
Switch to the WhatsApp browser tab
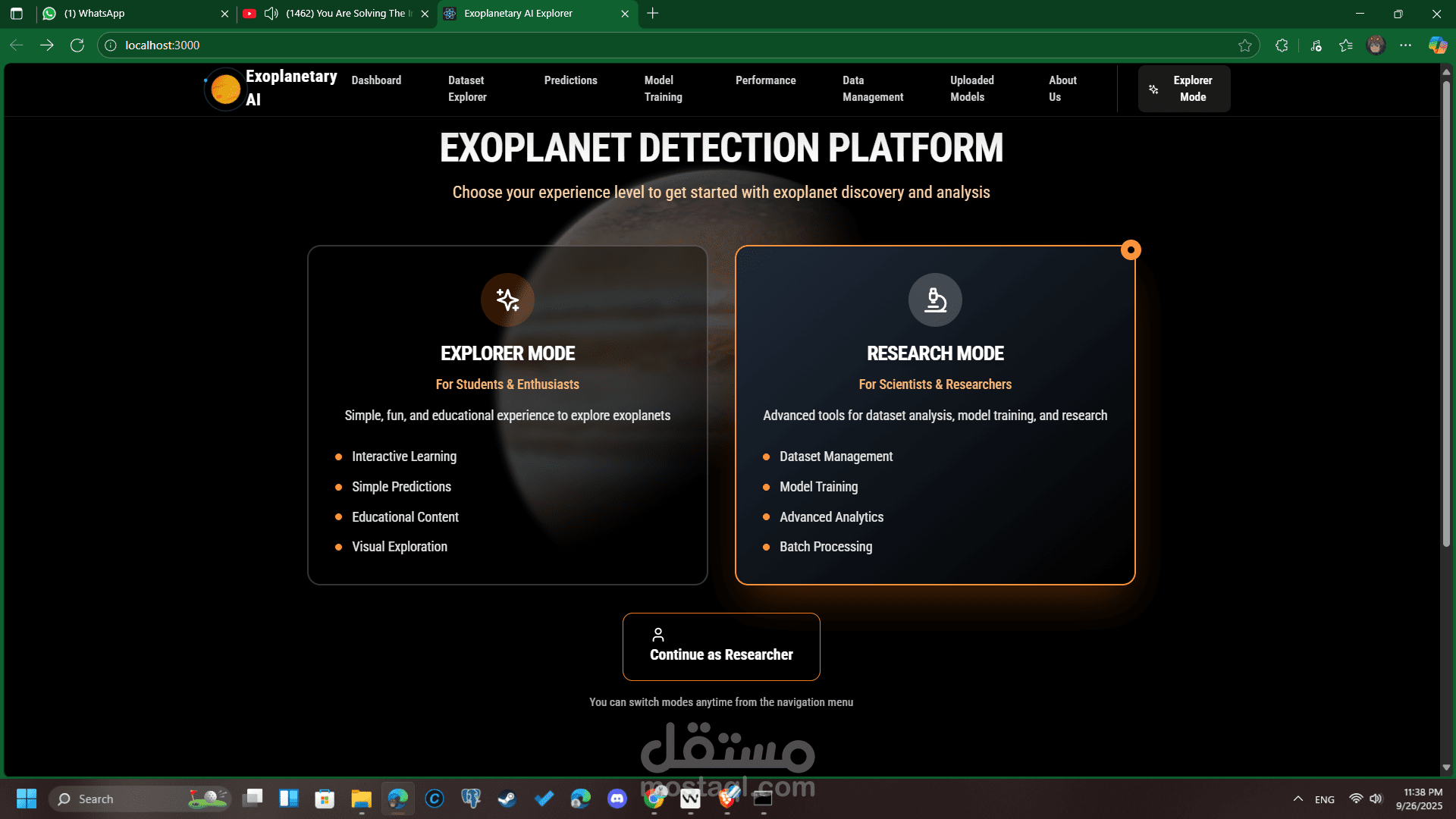[x=121, y=13]
